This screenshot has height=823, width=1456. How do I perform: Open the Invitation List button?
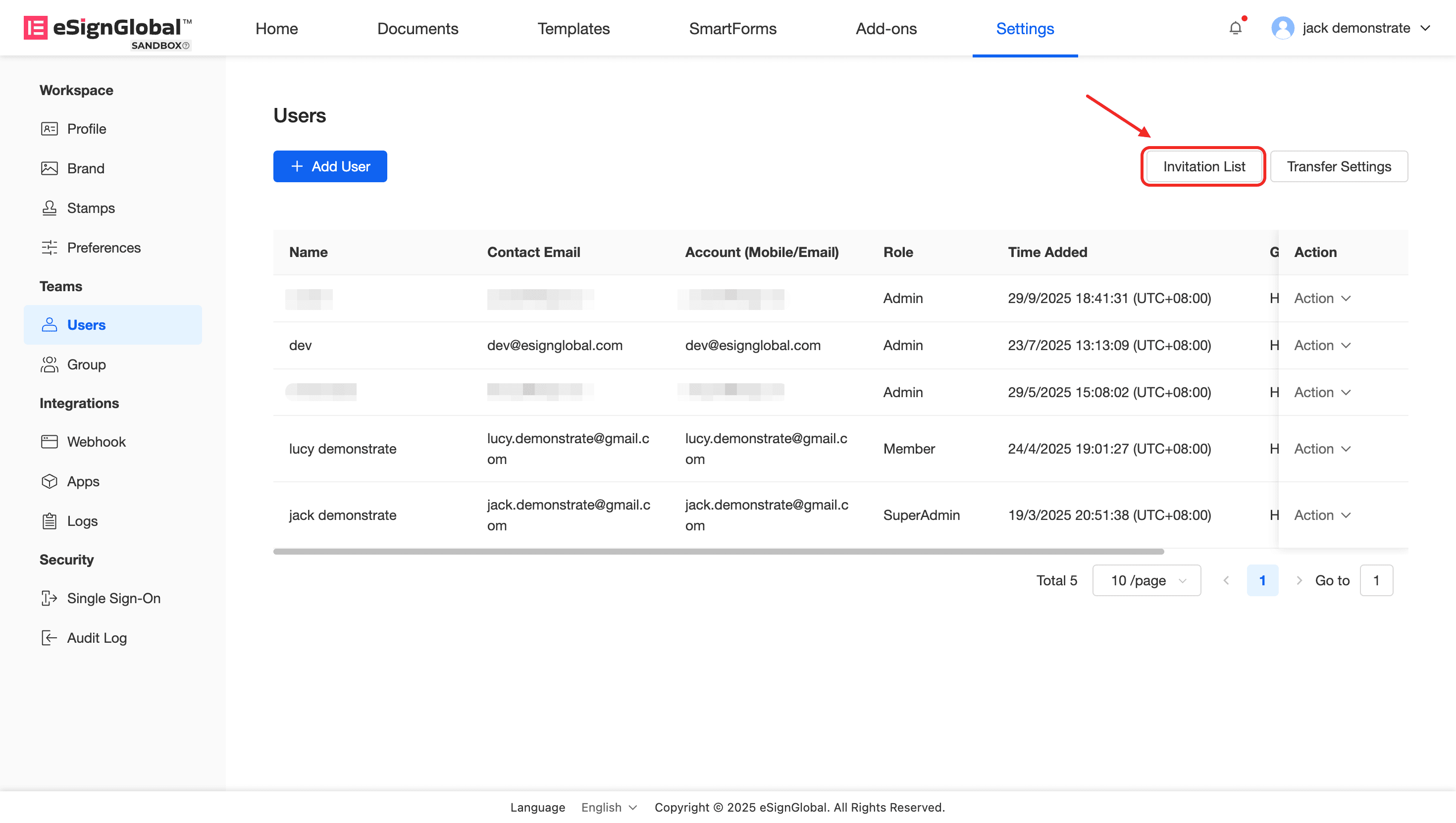[1203, 166]
